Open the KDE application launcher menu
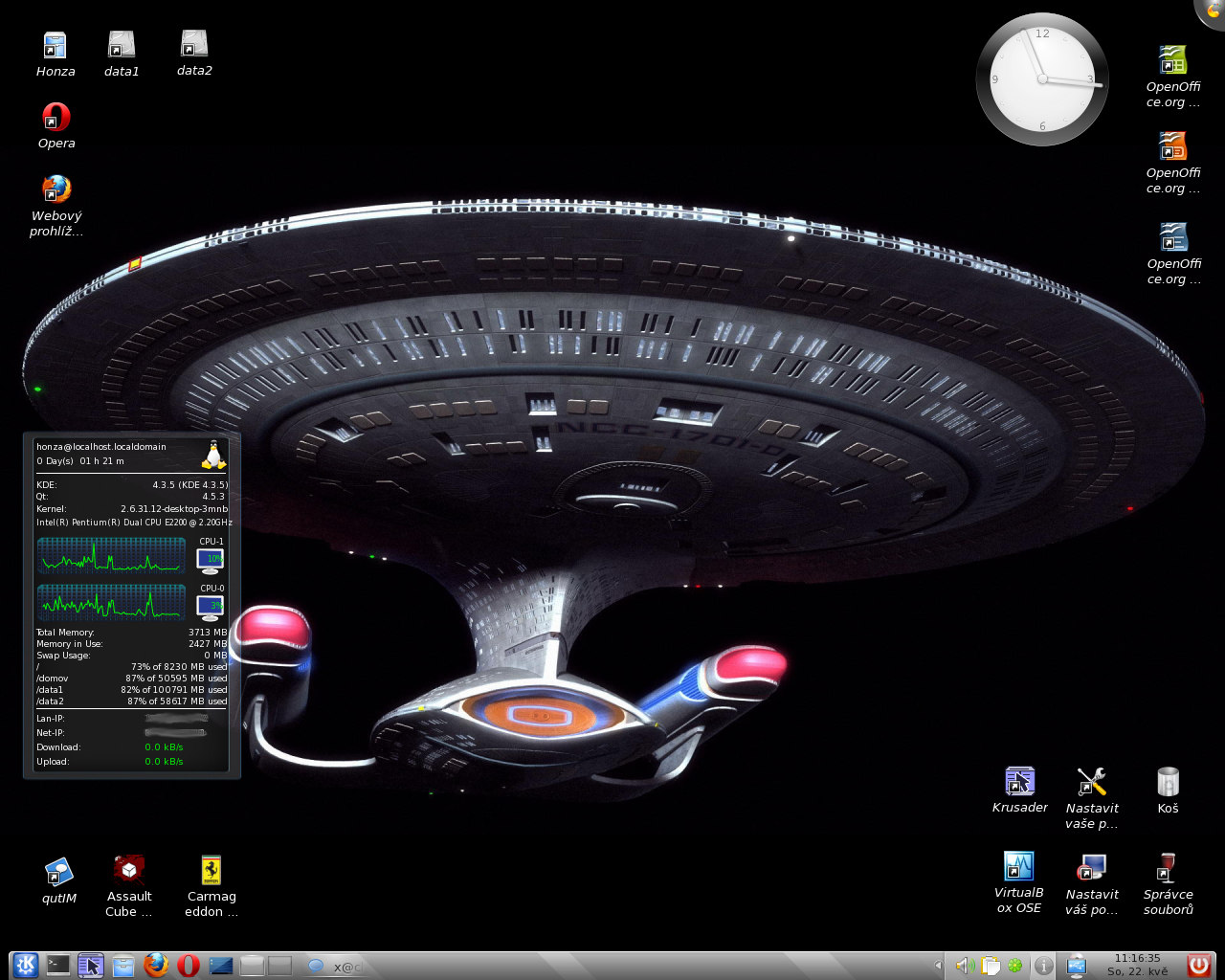Viewport: 1225px width, 980px height. (26, 966)
